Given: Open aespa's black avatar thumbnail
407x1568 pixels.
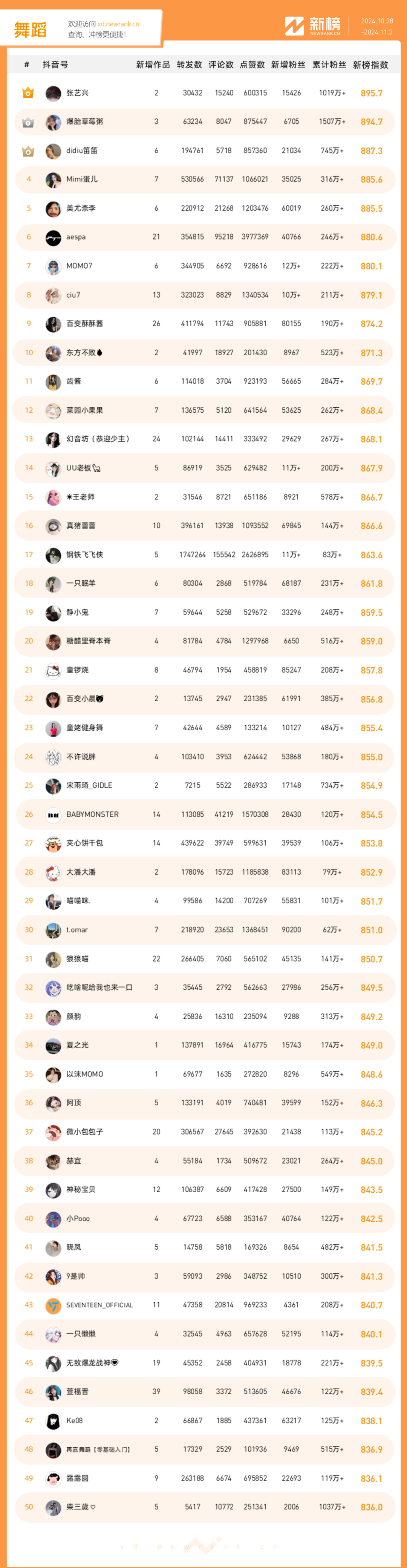Looking at the screenshot, I should 53,238.
